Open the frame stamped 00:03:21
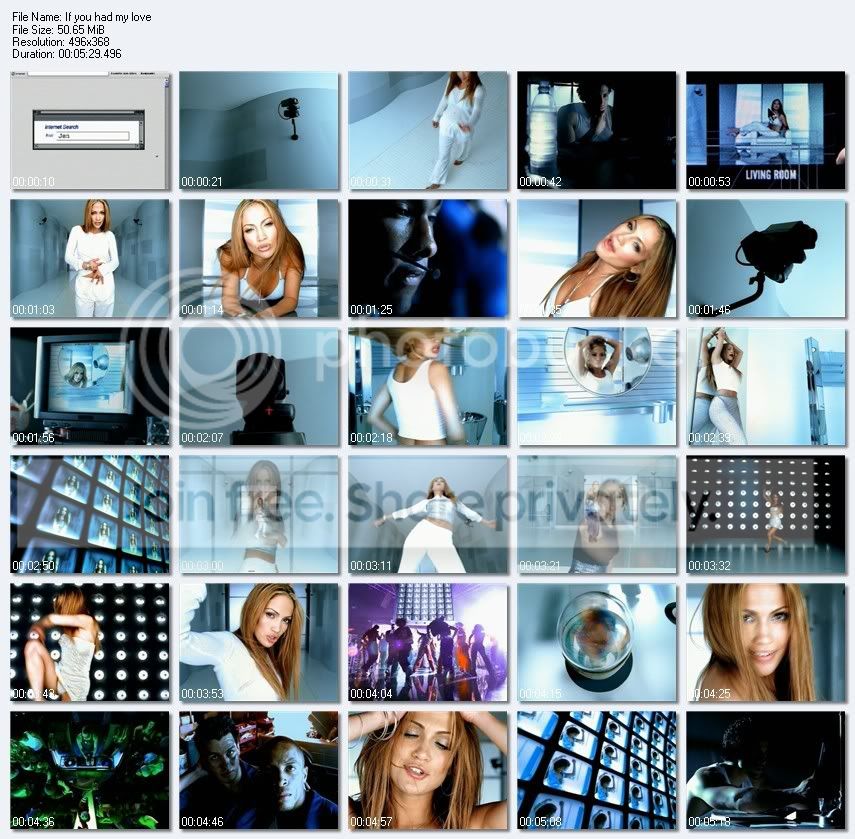 click(597, 515)
